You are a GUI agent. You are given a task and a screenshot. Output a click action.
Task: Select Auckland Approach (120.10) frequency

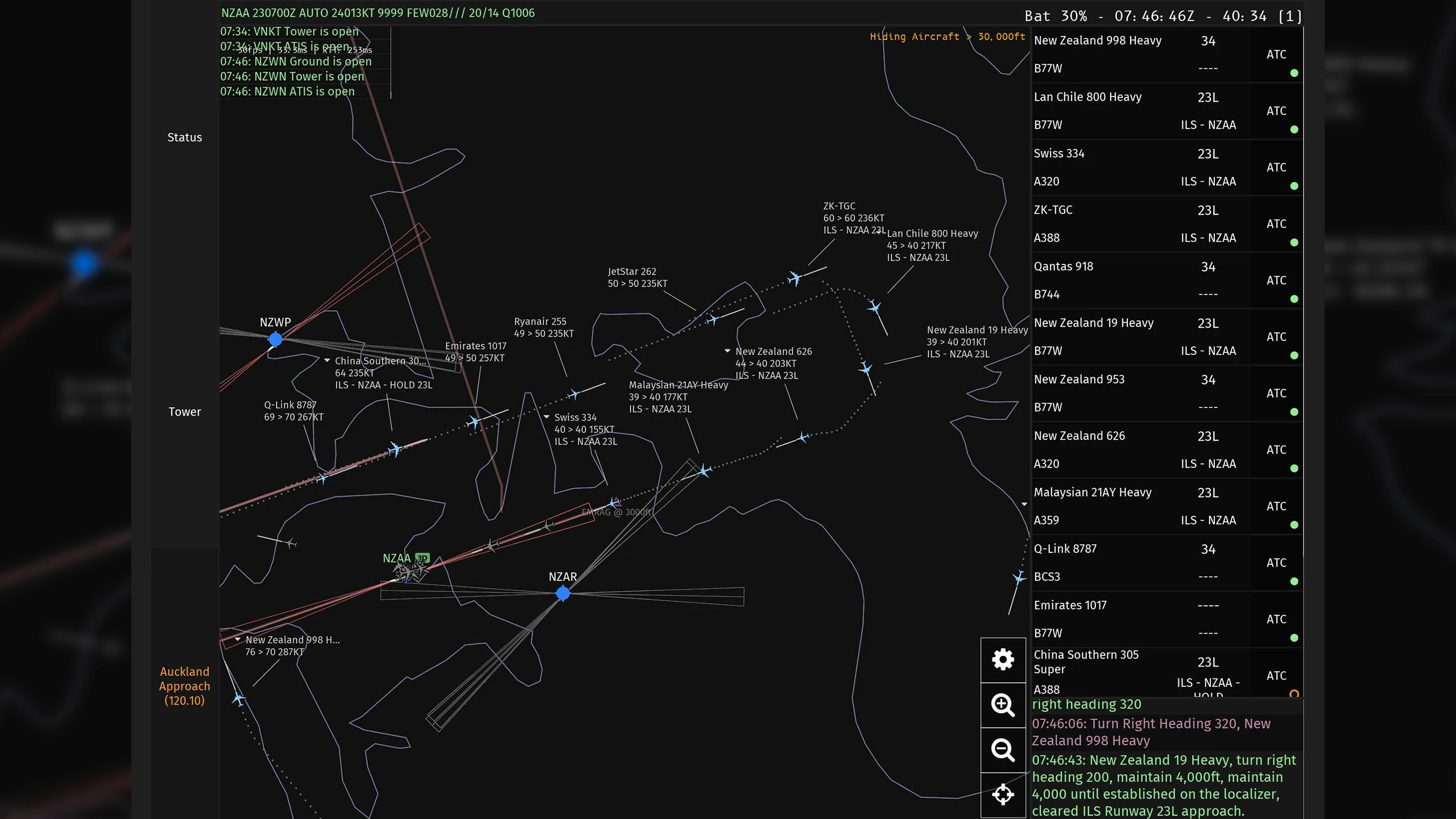184,686
